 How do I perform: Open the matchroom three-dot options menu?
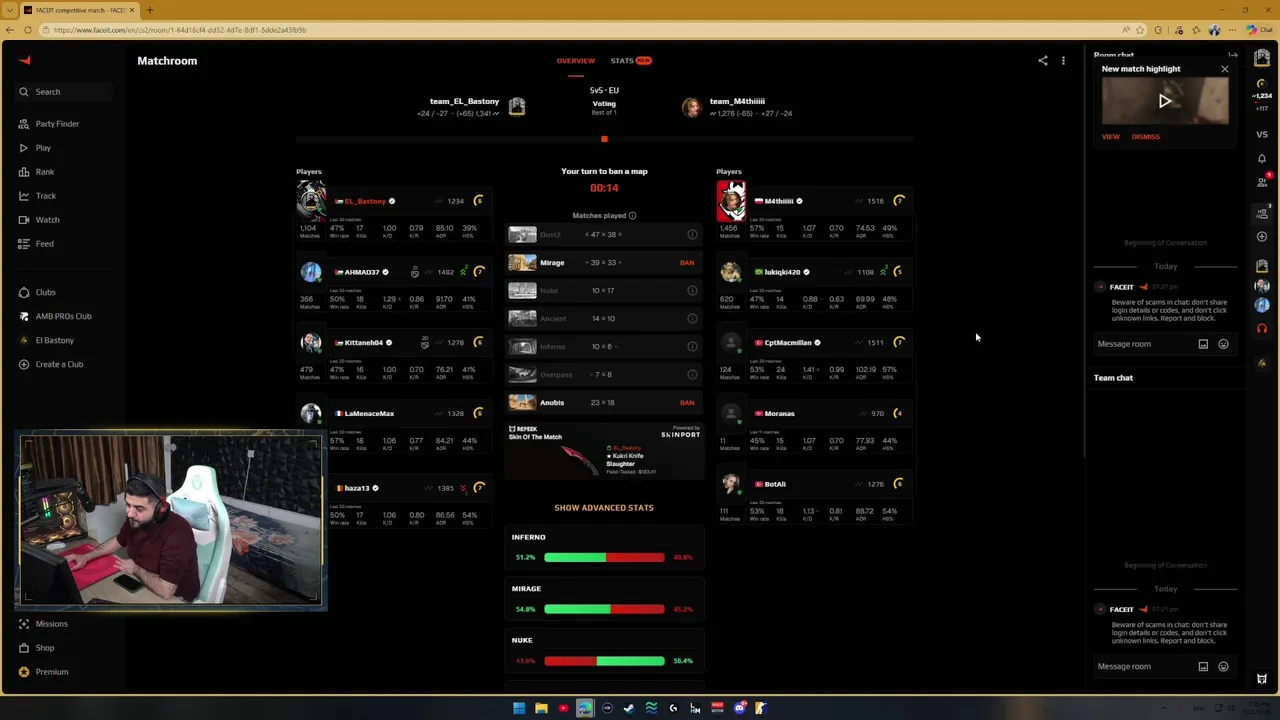coord(1063,61)
